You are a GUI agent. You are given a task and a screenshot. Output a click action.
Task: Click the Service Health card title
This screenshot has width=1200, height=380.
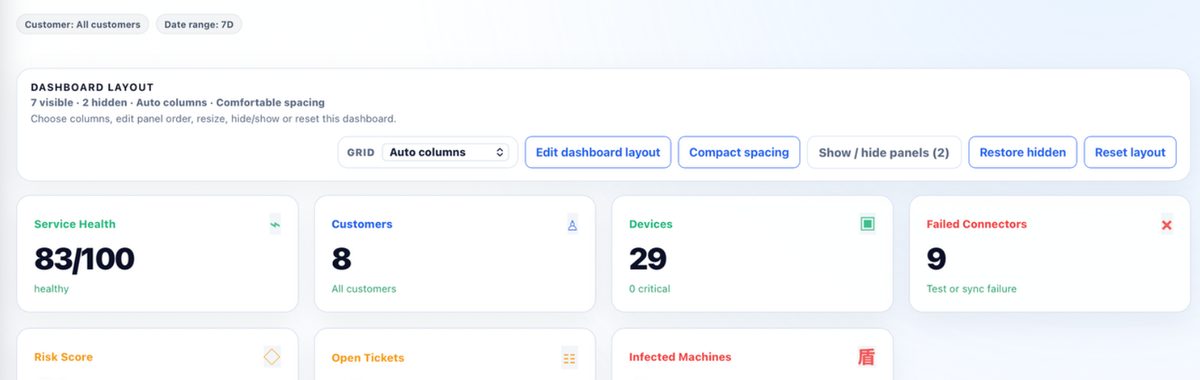75,225
